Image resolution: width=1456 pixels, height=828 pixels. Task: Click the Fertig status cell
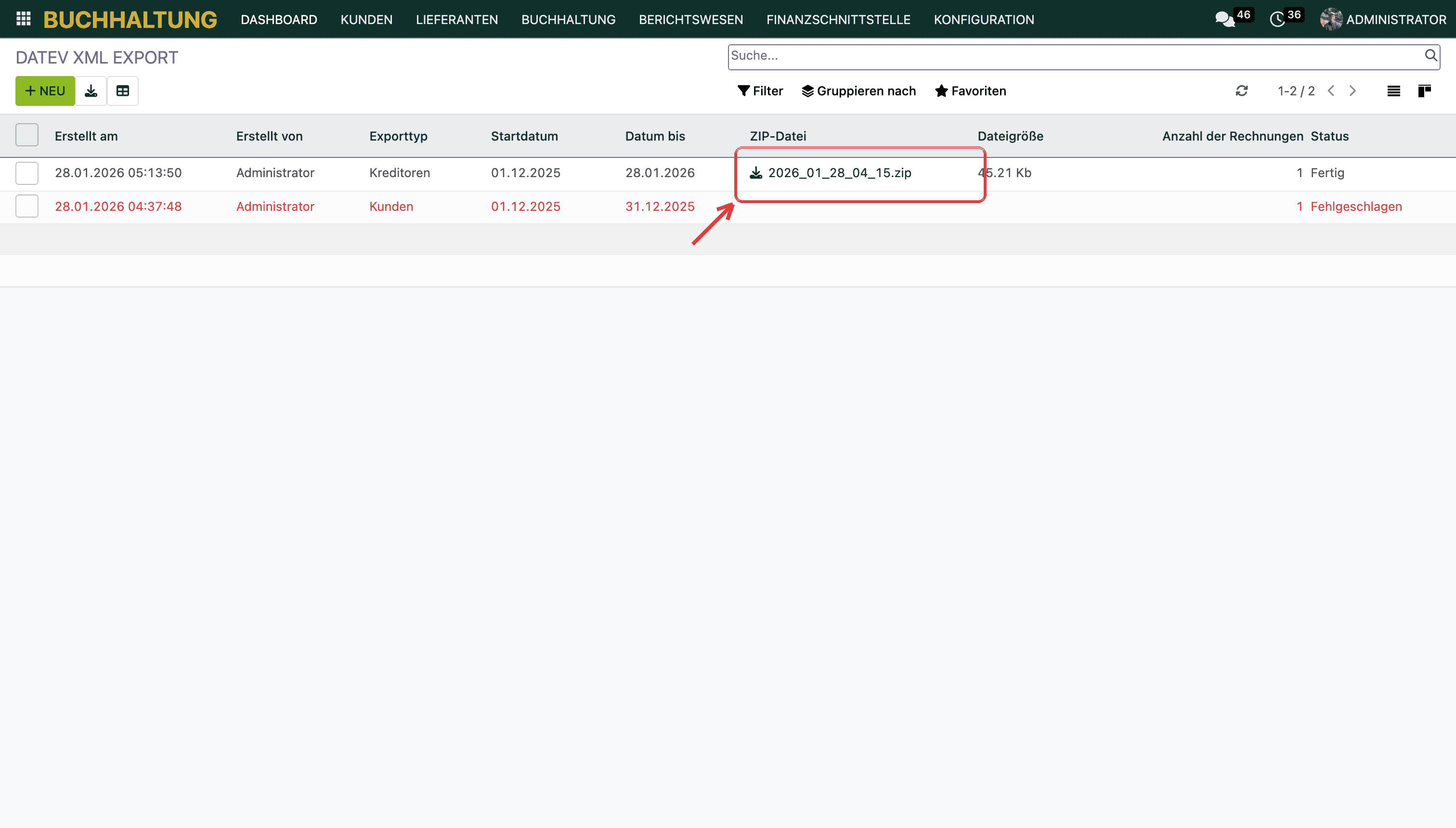(1327, 173)
